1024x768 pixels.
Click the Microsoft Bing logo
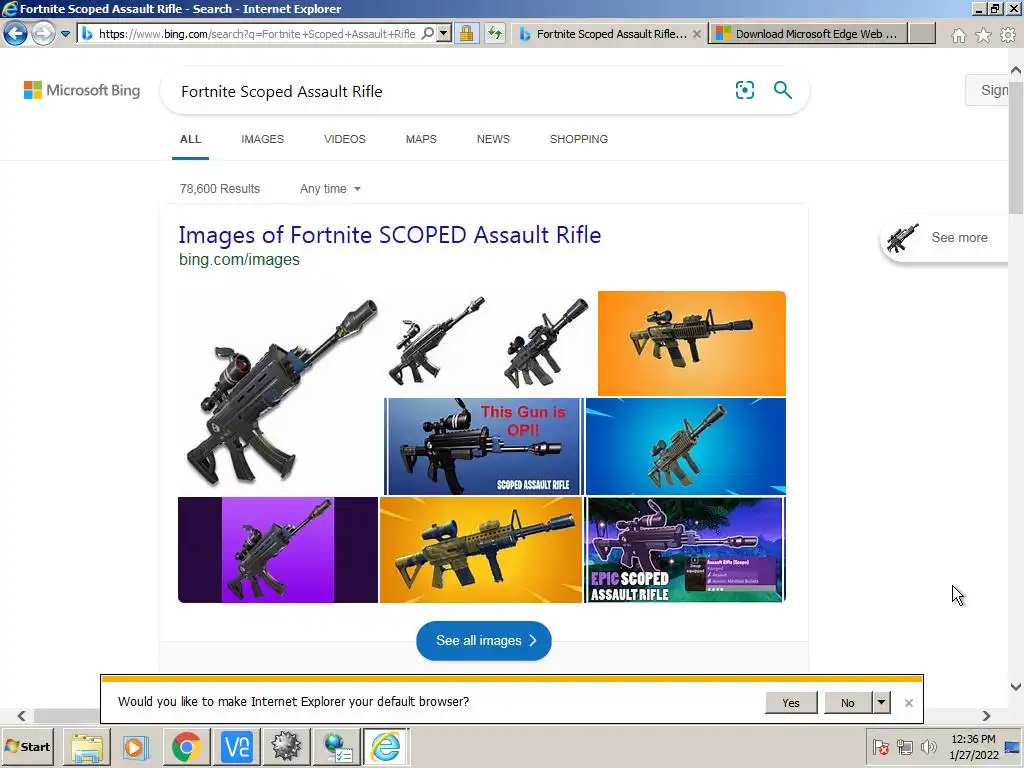(82, 90)
